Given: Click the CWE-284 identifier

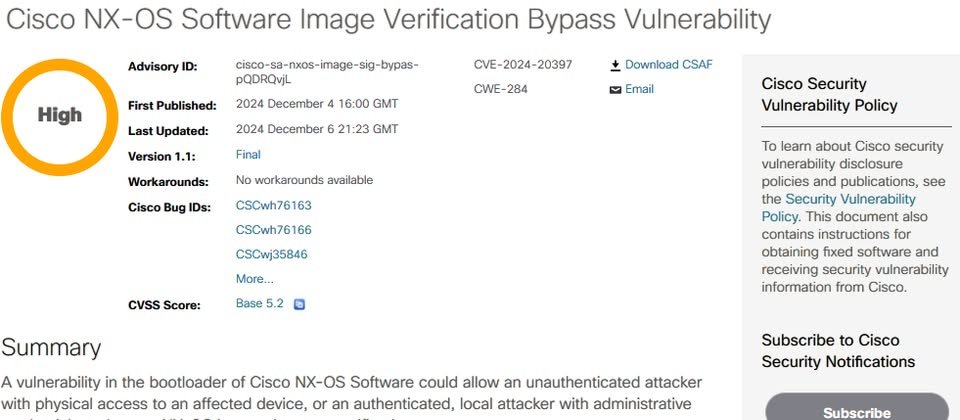Looking at the screenshot, I should pyautogui.click(x=500, y=89).
